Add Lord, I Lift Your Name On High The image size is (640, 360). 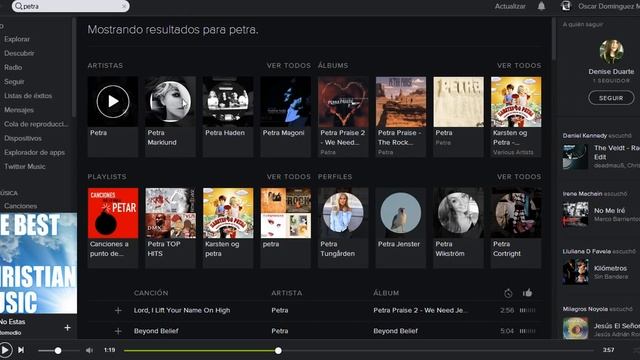tap(118, 311)
